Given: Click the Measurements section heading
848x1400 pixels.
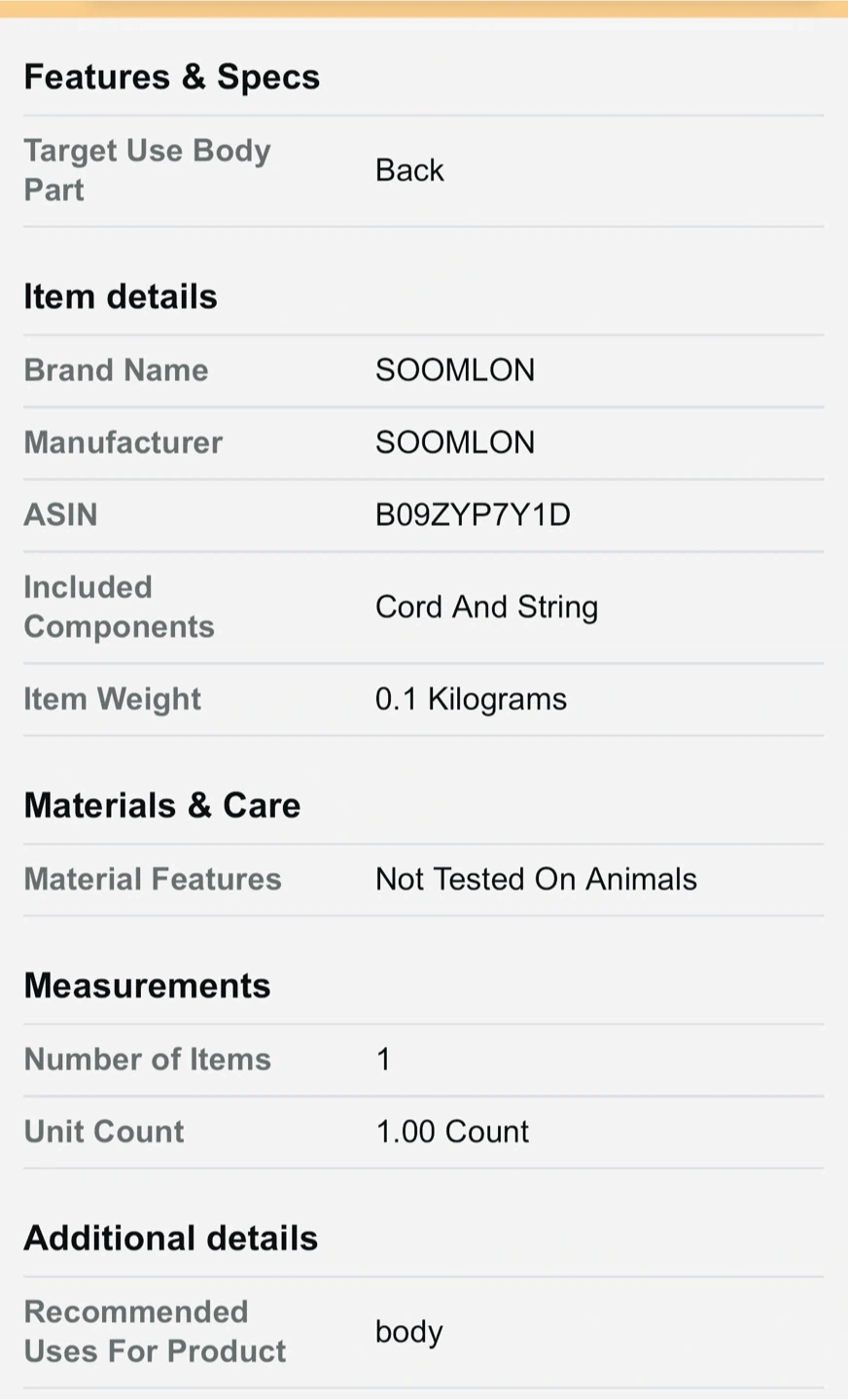Looking at the screenshot, I should [x=147, y=986].
